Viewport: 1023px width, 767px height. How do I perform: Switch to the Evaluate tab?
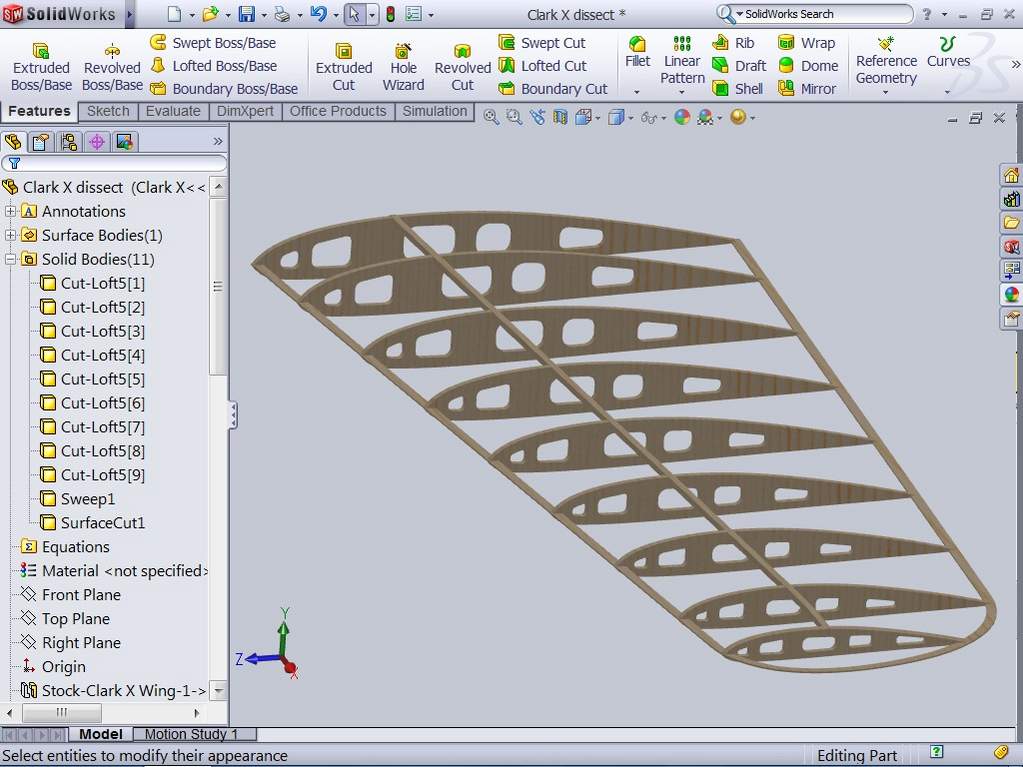172,111
